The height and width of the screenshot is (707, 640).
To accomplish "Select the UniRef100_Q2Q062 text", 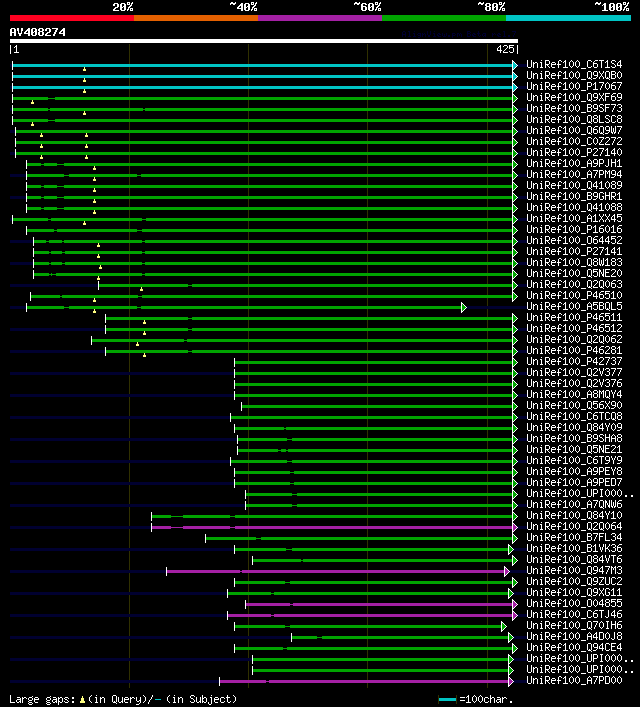I will (x=574, y=340).
